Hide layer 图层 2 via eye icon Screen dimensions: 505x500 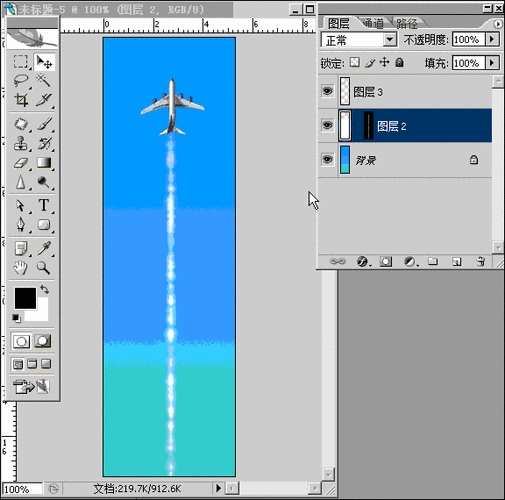327,125
